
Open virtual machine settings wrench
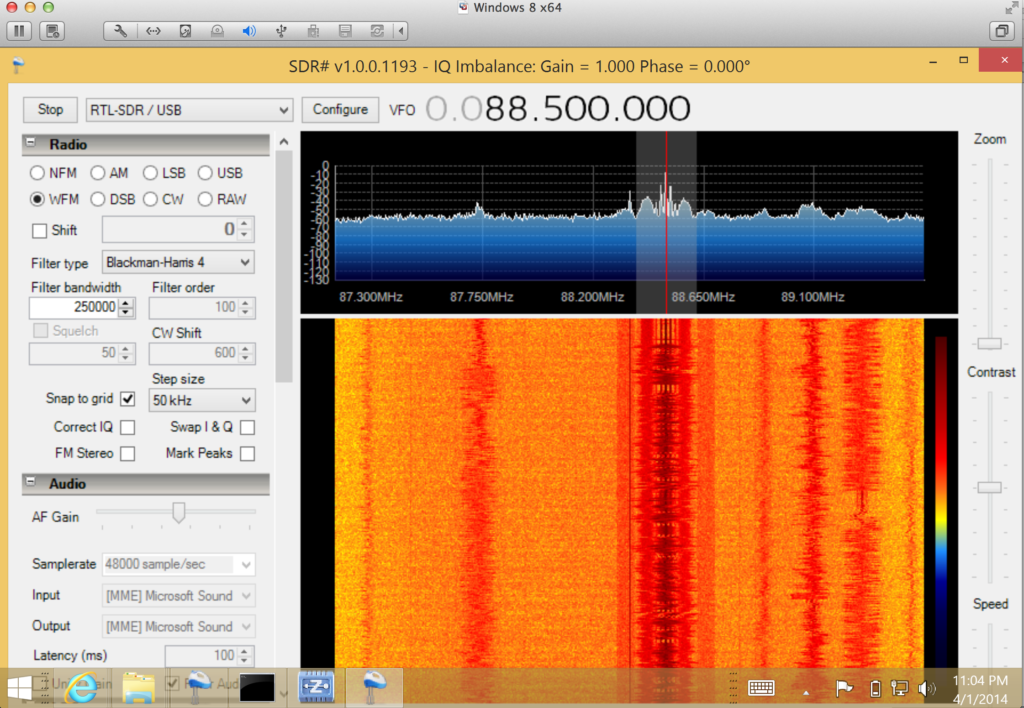tap(120, 31)
